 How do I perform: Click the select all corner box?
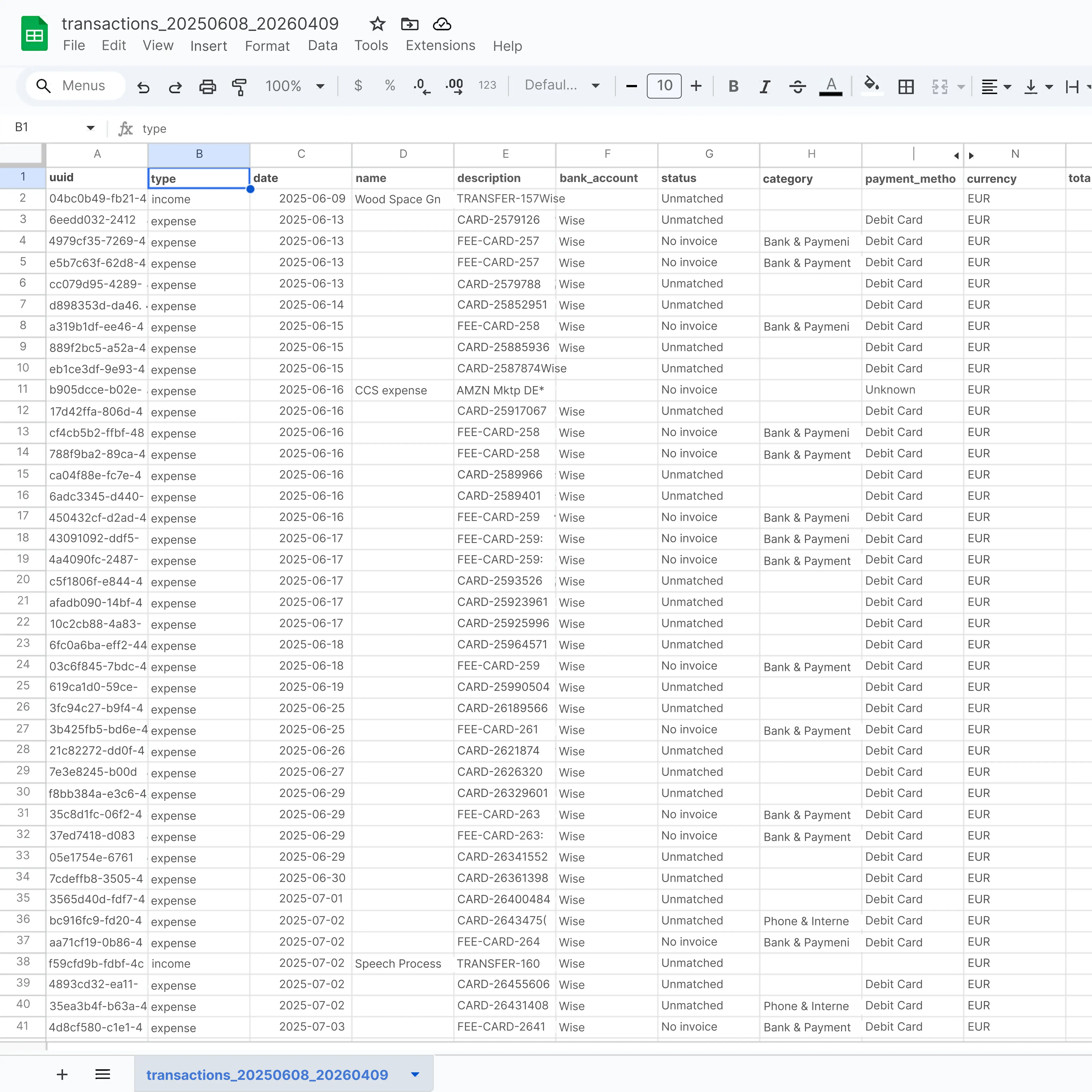pos(22,154)
